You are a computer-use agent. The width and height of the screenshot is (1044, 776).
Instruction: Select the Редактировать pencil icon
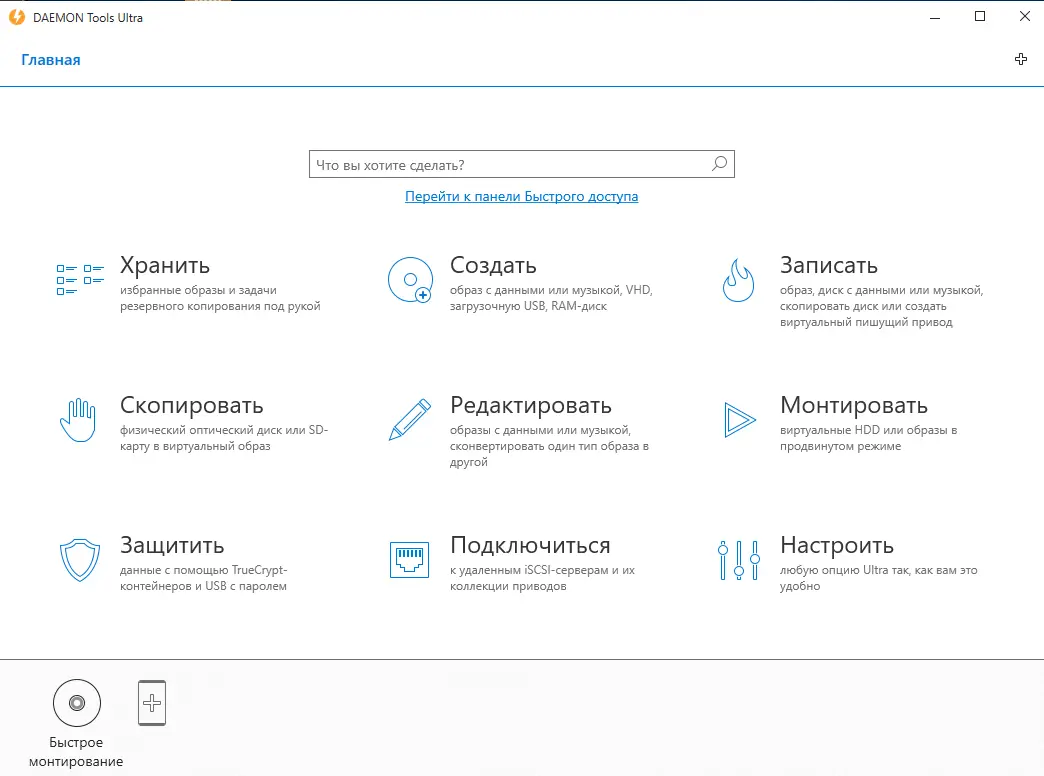tap(408, 419)
